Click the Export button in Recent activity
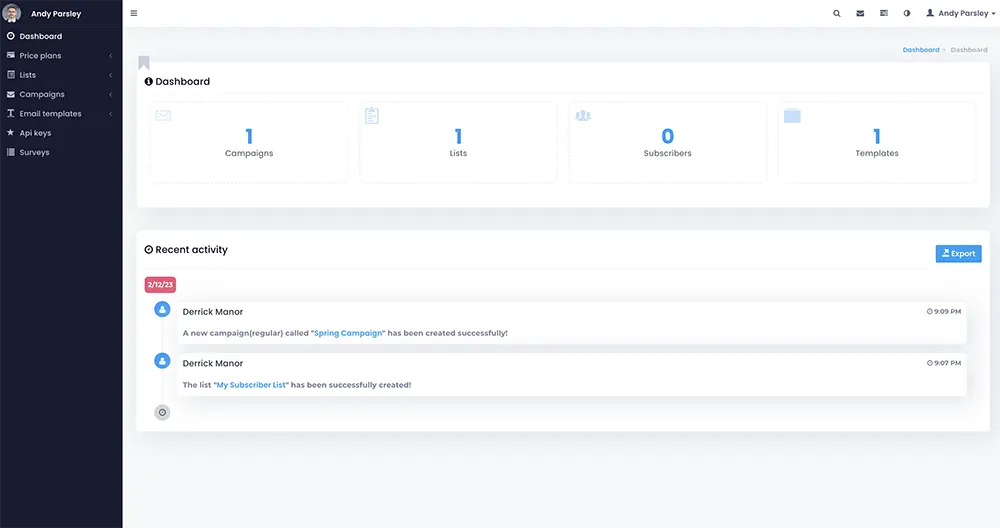The width and height of the screenshot is (1000, 528). 958,253
